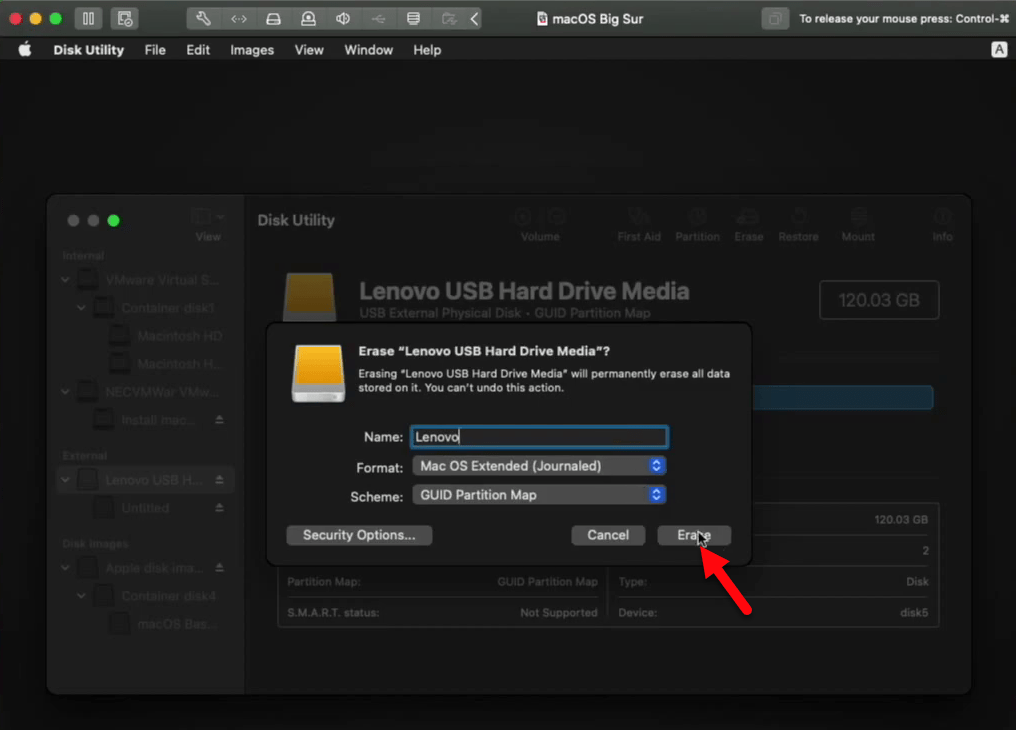The height and width of the screenshot is (730, 1016).
Task: Collapse the Apple disk ima... tree
Action: (65, 568)
